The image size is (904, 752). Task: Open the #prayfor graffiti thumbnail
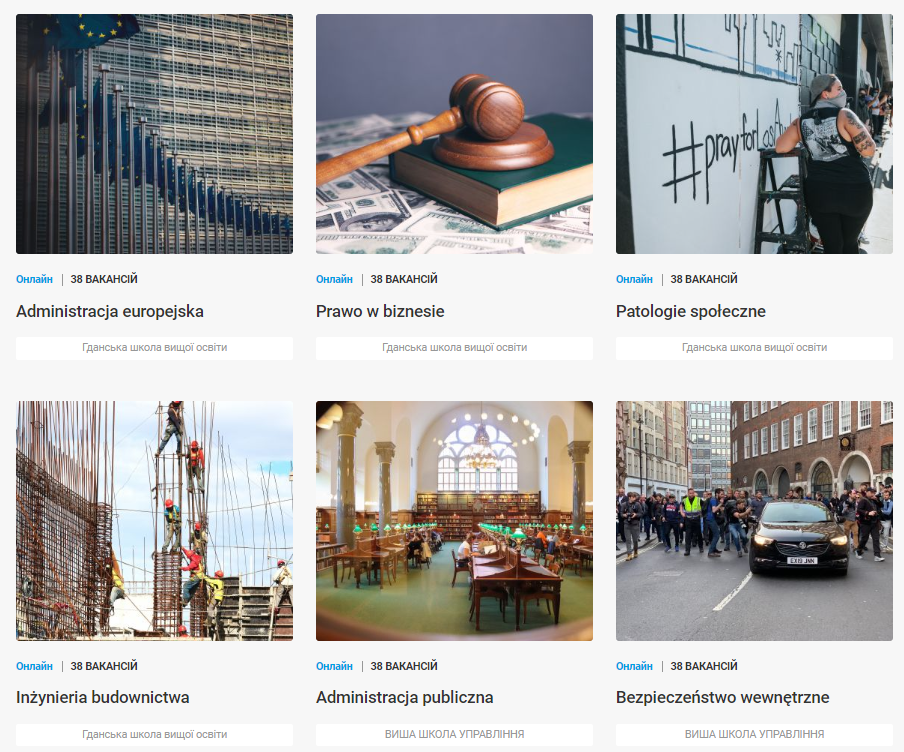pos(754,134)
